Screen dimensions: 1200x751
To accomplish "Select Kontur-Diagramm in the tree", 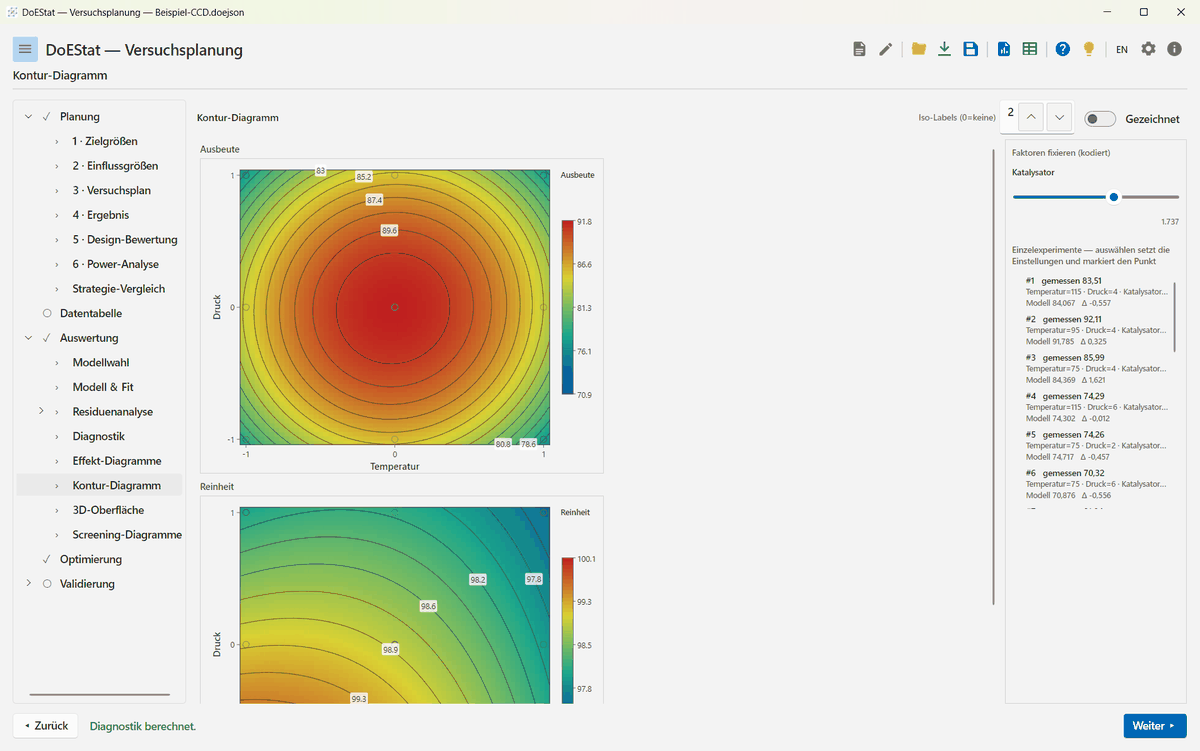I will pyautogui.click(x=116, y=485).
